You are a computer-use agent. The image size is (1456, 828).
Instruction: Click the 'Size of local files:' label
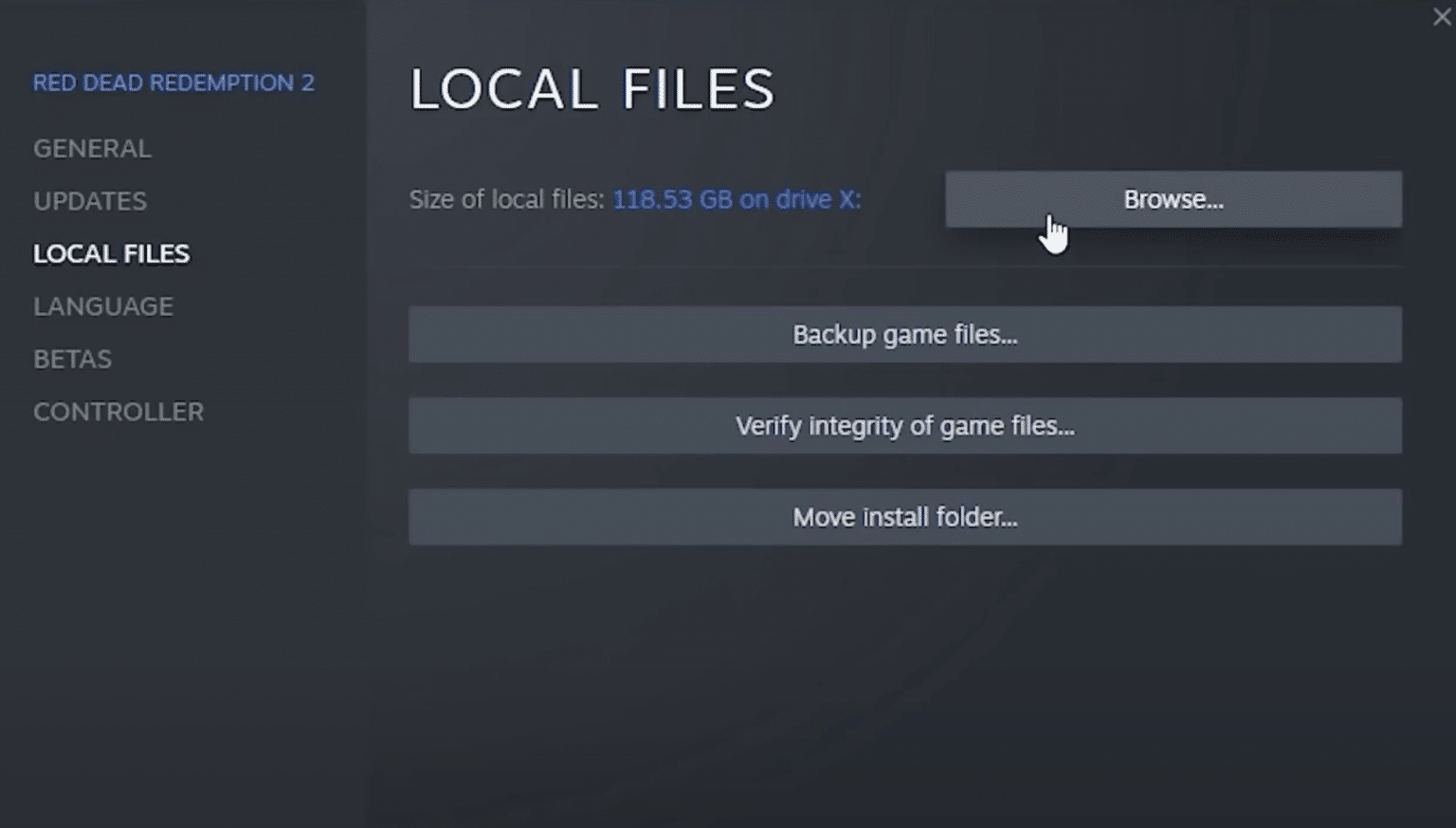(506, 200)
